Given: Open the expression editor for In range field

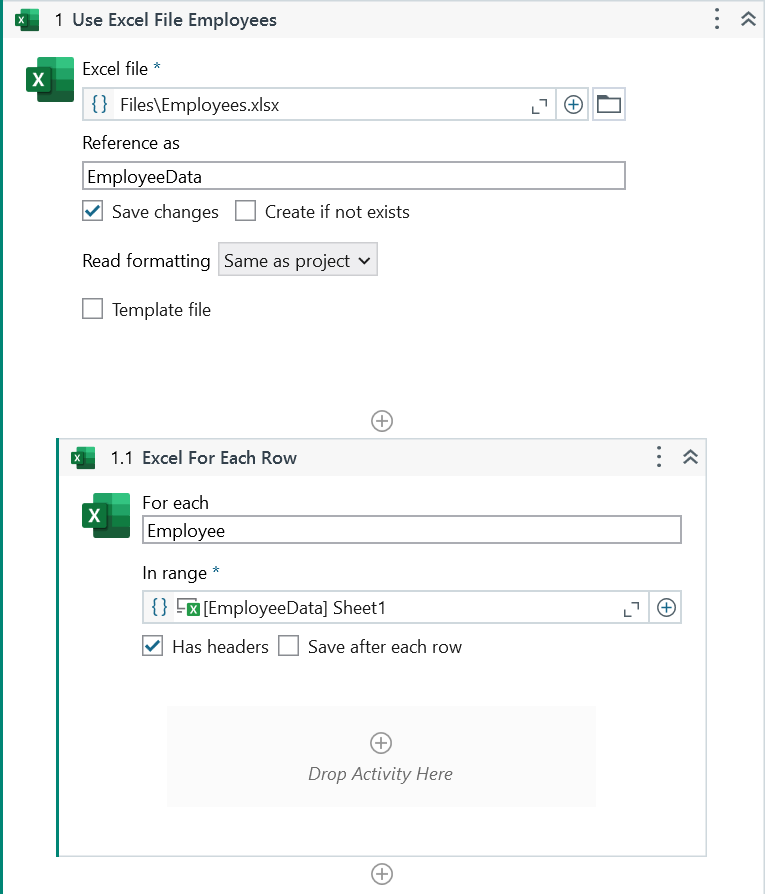Looking at the screenshot, I should [x=159, y=607].
